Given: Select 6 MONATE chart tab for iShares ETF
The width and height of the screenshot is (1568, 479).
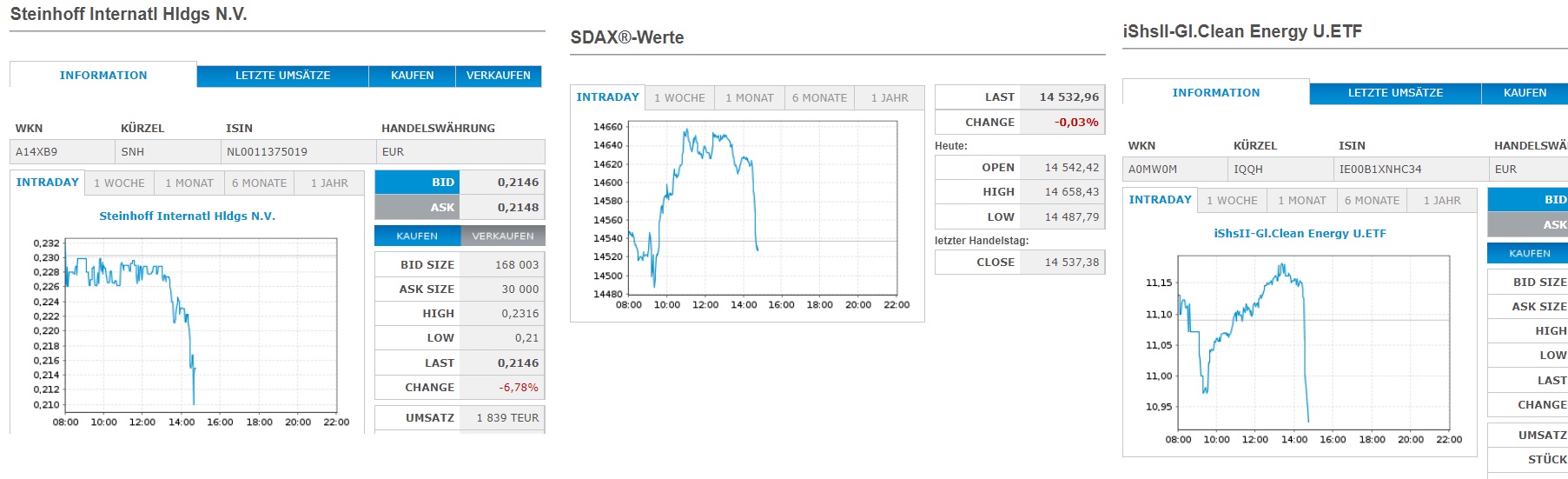Looking at the screenshot, I should click(1372, 200).
